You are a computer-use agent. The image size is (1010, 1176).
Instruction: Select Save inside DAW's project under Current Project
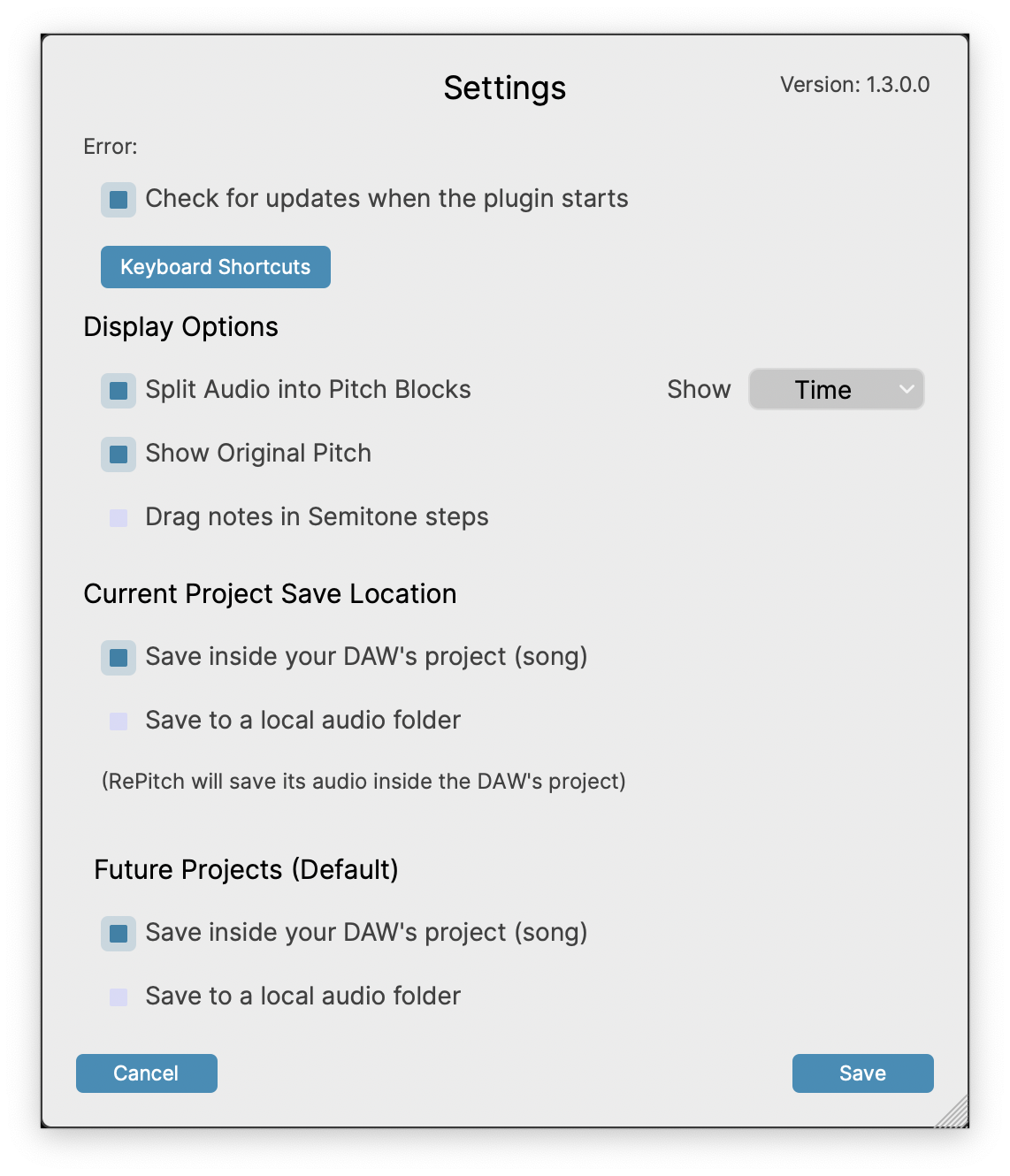click(119, 658)
